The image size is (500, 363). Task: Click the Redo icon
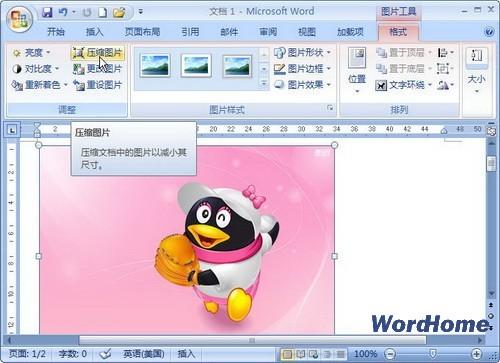pyautogui.click(x=87, y=13)
